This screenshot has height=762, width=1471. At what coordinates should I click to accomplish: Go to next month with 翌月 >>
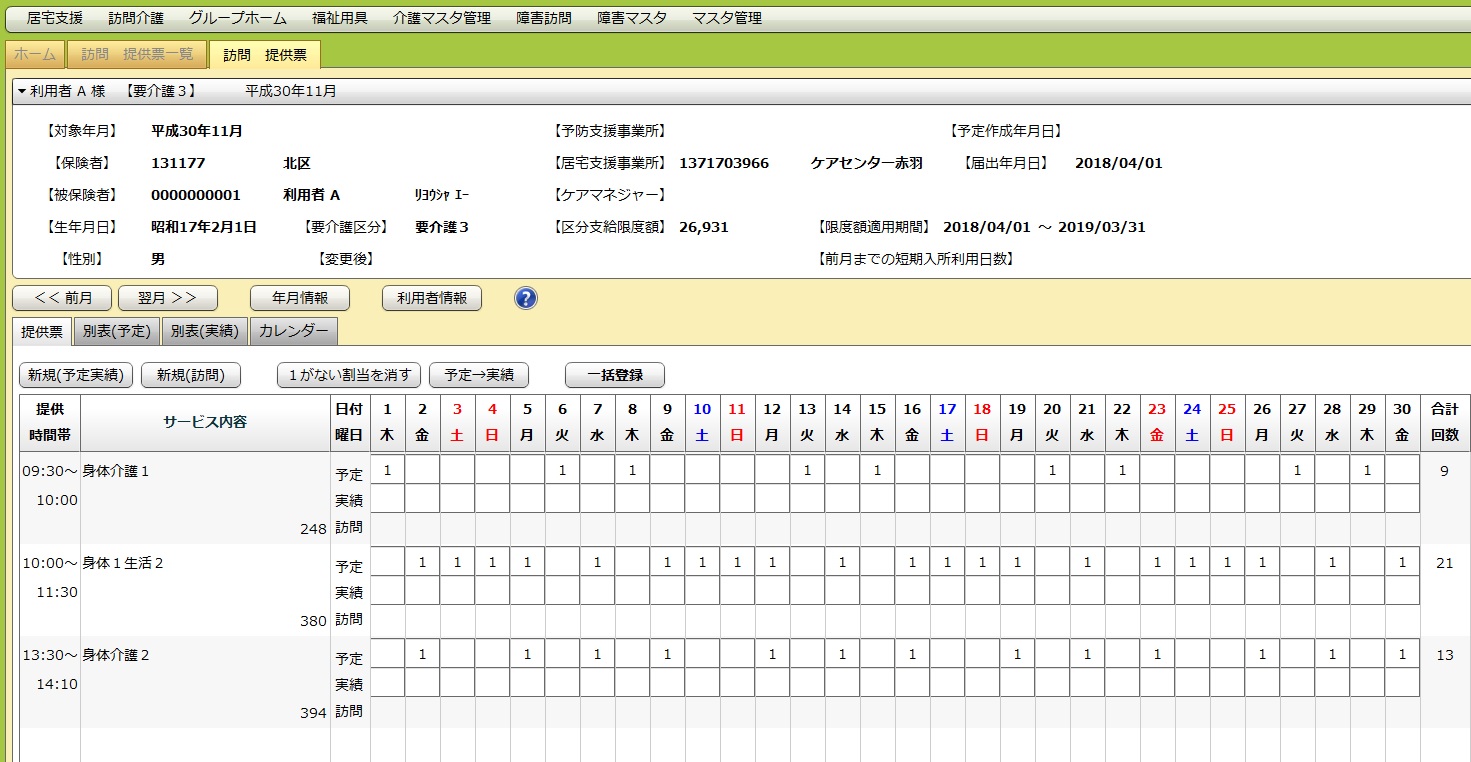tap(167, 298)
